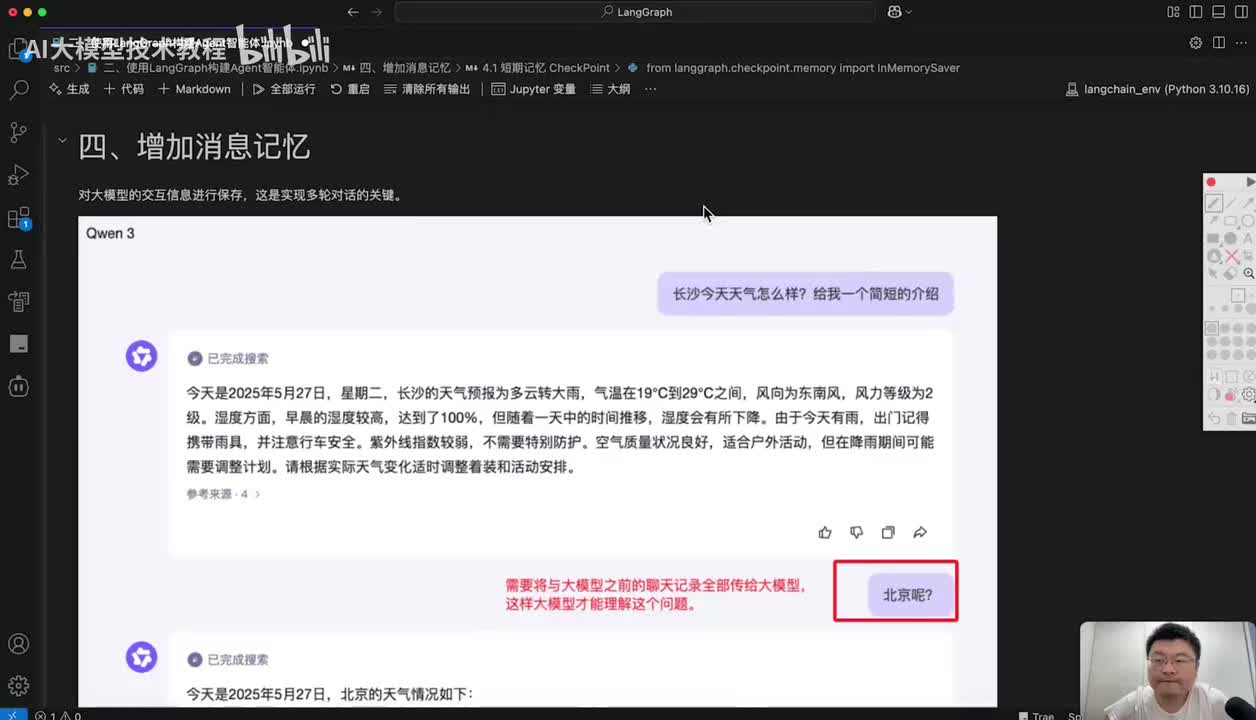Screen dimensions: 1256x720
Task: Click the LangGraph command center search box
Action: [x=636, y=12]
